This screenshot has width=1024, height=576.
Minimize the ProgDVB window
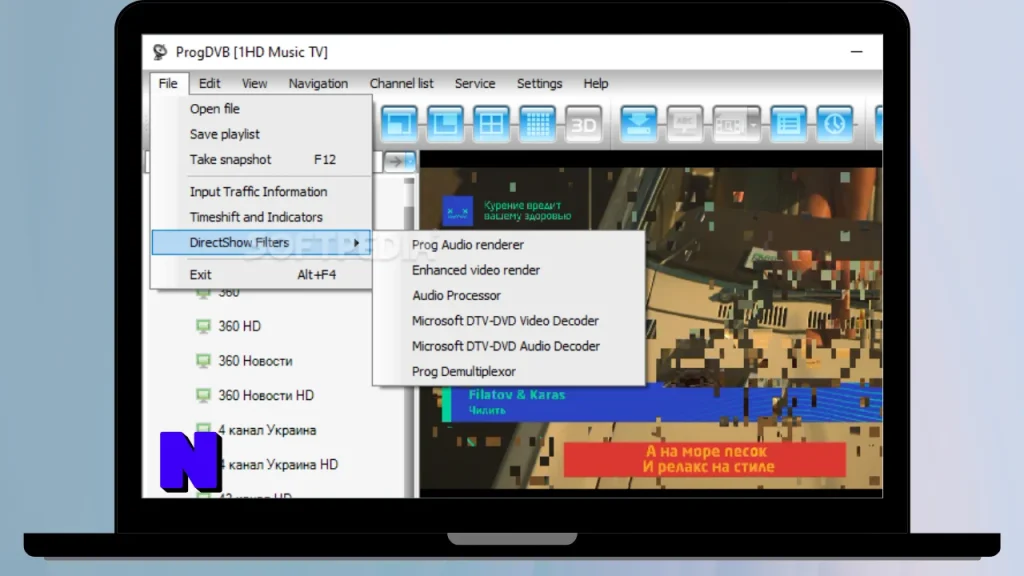tap(856, 52)
